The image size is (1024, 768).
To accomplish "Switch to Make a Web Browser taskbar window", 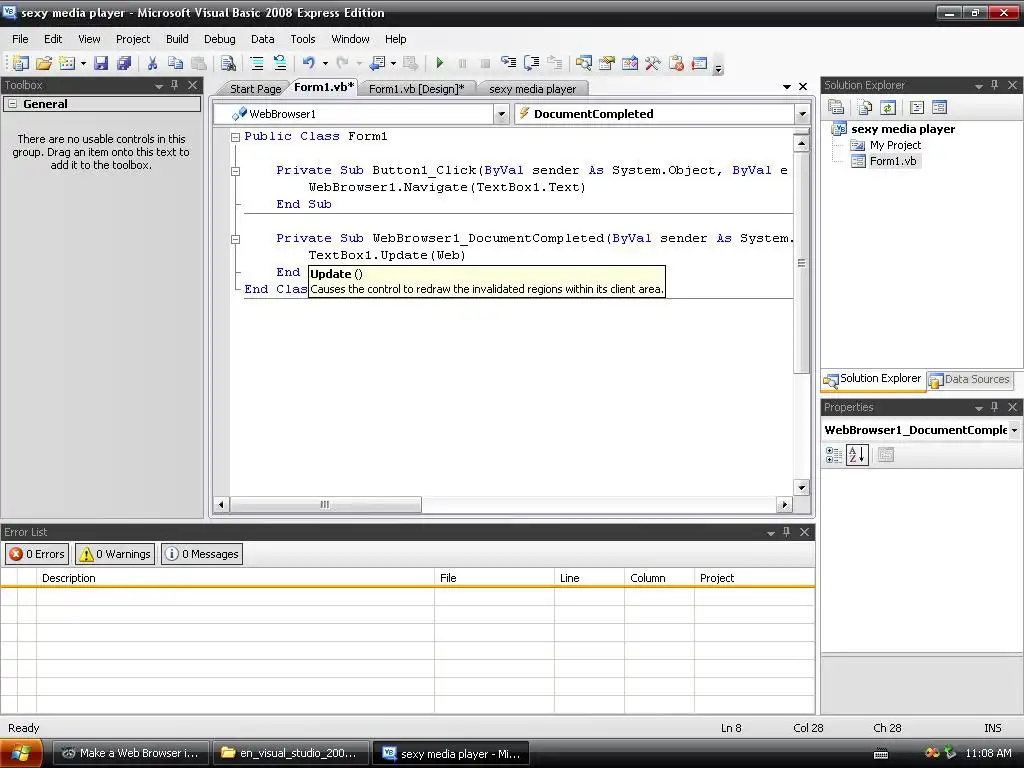I will [130, 753].
